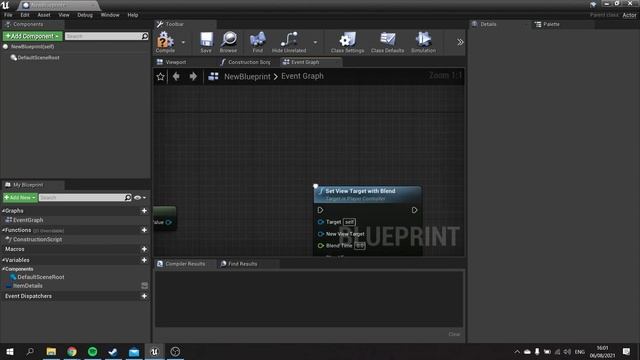640x360 pixels.
Task: Browse to asset in Content Browser
Action: 229,42
